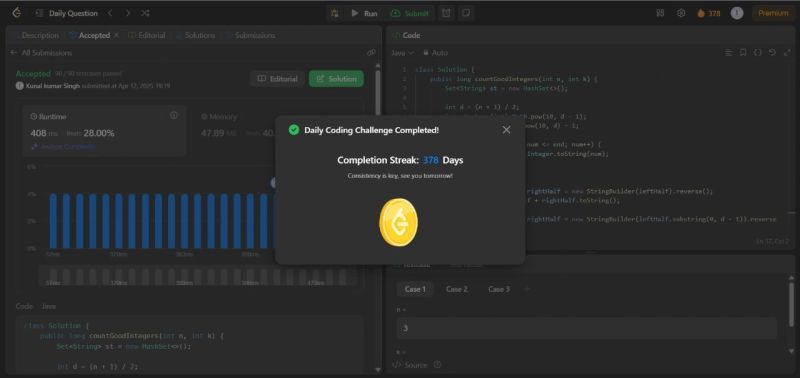Go to next question arrow

pyautogui.click(x=128, y=13)
